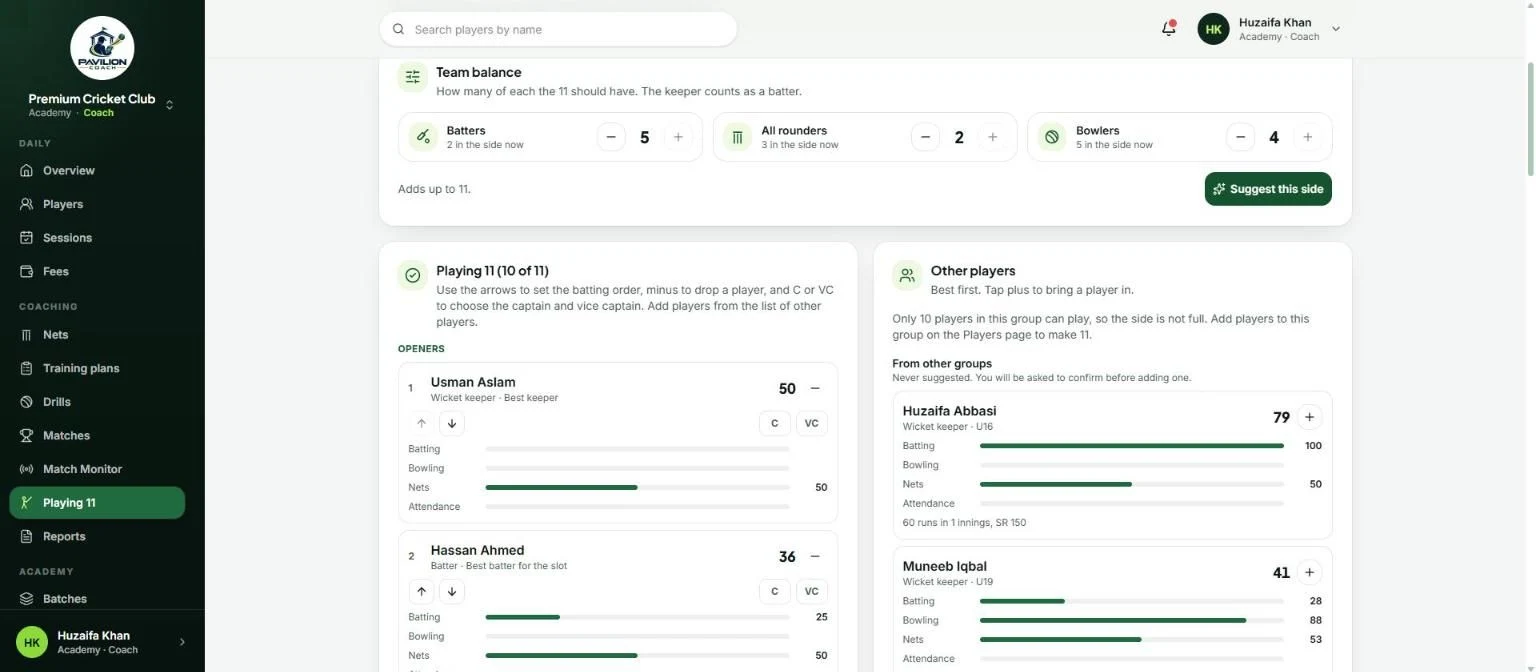This screenshot has width=1536, height=672.
Task: Decrease Bowlers count
Action: [x=1240, y=137]
